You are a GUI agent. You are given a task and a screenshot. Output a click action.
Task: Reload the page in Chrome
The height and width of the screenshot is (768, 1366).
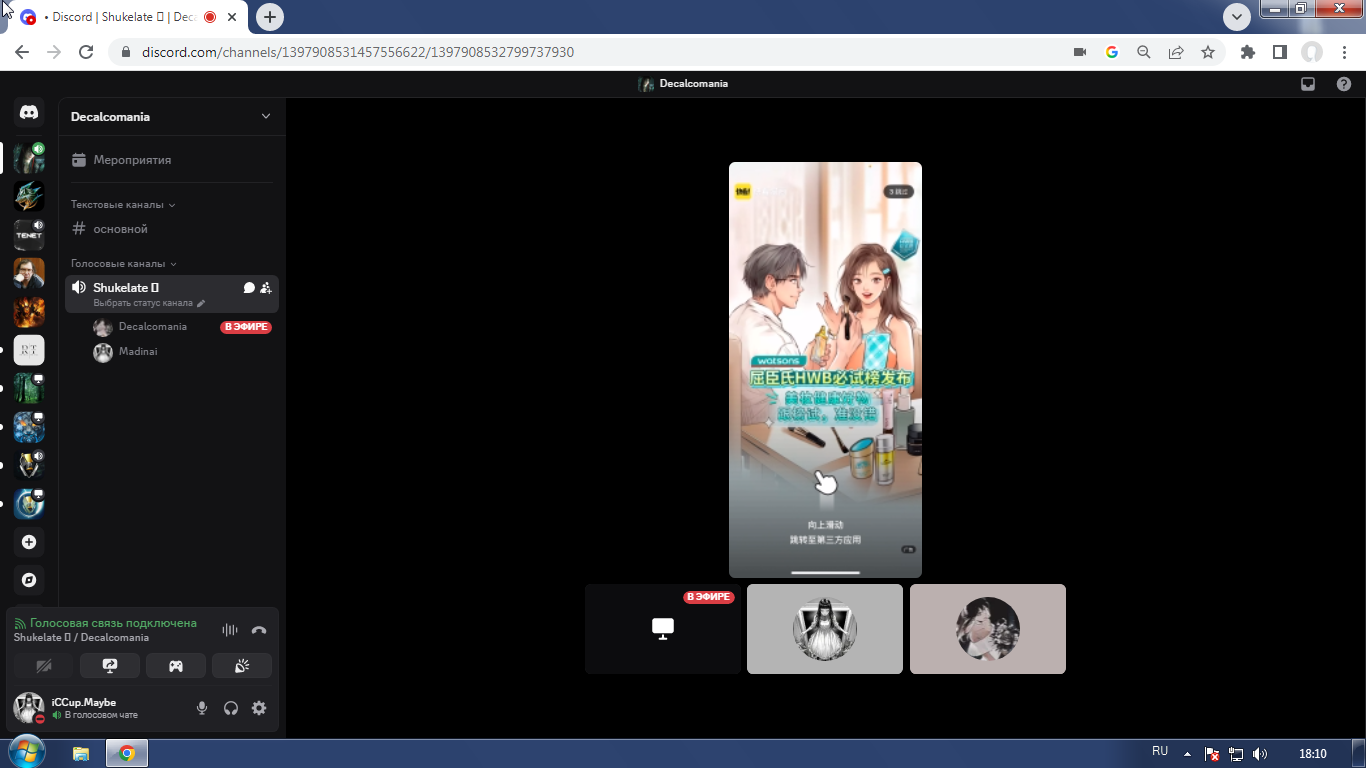click(86, 52)
